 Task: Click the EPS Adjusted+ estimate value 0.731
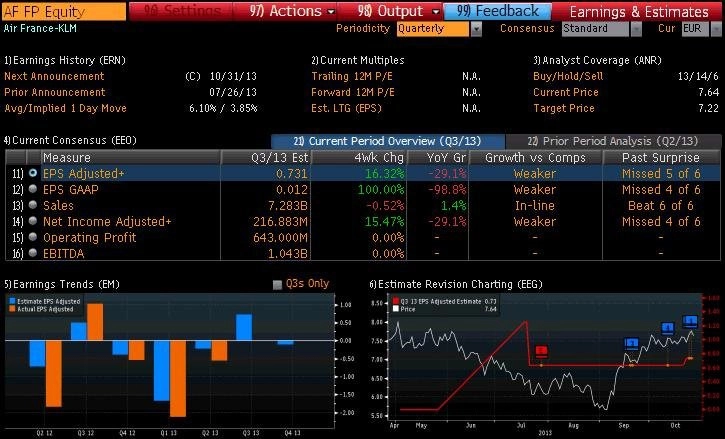click(x=292, y=173)
